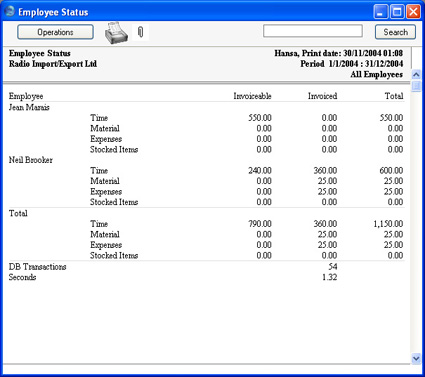Select Jean Marais Time invoiceable 550.00
Screen dimensions: 425x377
260,118
